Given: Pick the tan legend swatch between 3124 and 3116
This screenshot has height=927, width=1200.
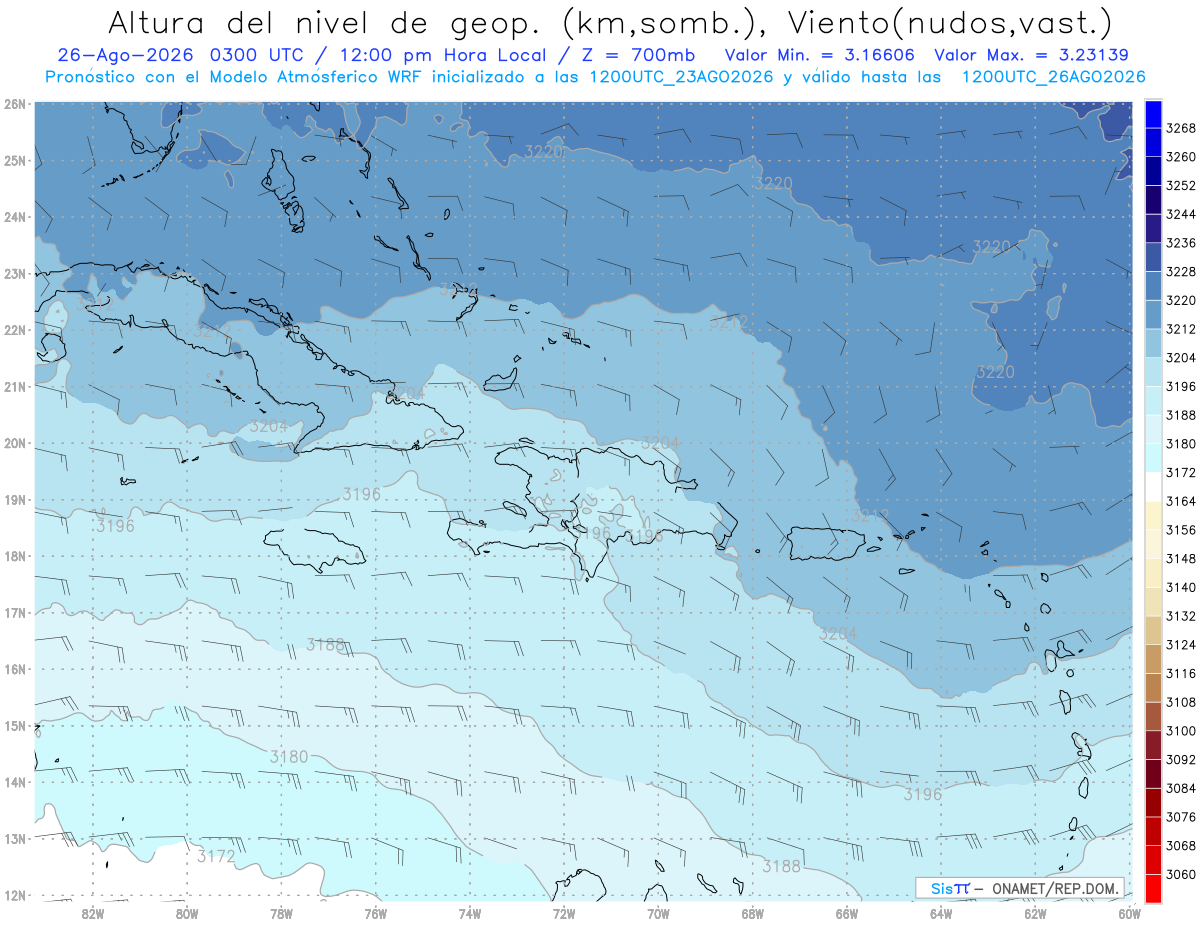Looking at the screenshot, I should 1153,659.
